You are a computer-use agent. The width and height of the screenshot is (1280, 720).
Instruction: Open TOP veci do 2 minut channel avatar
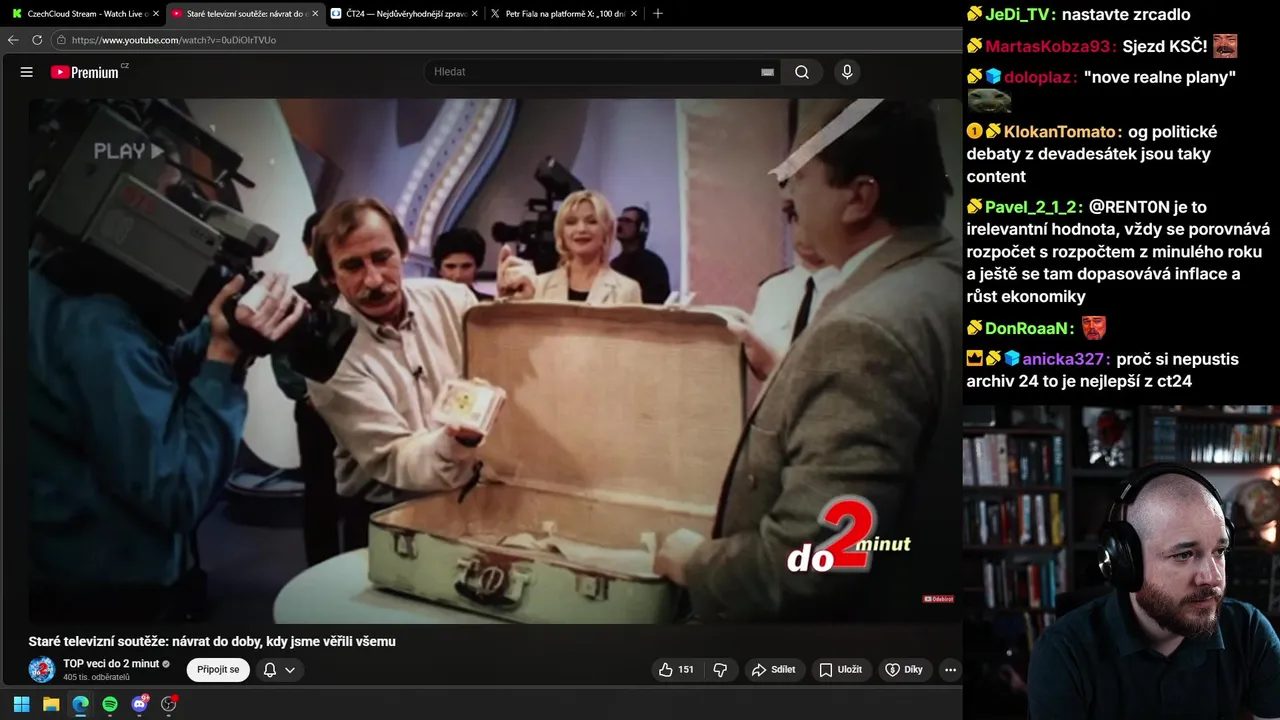[42, 669]
